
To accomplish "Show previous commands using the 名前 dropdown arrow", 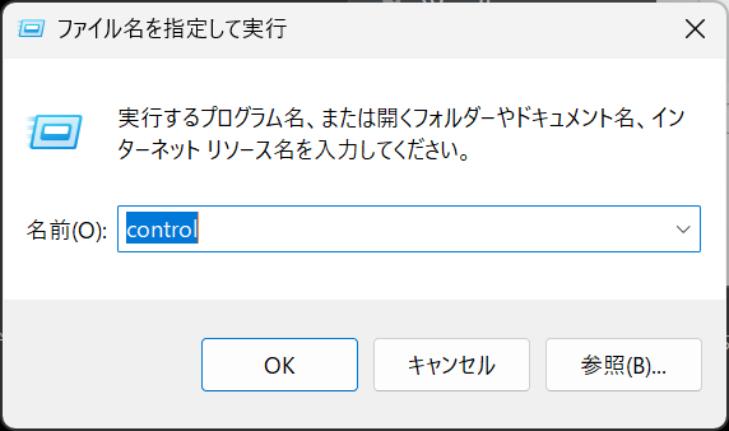I will coord(683,229).
